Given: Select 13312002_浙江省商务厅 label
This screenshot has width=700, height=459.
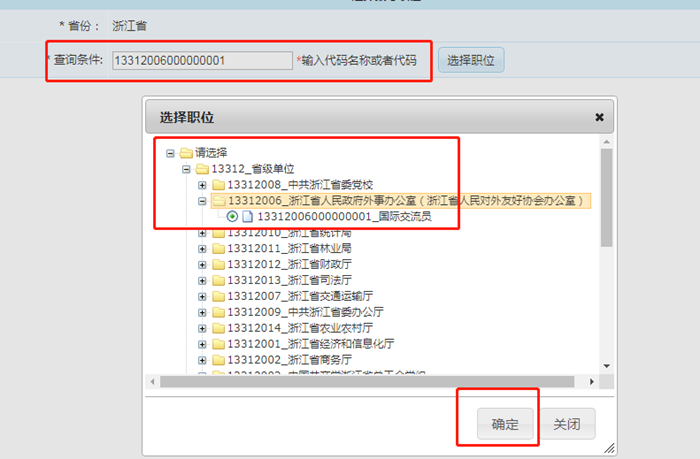Looking at the screenshot, I should [x=289, y=360].
